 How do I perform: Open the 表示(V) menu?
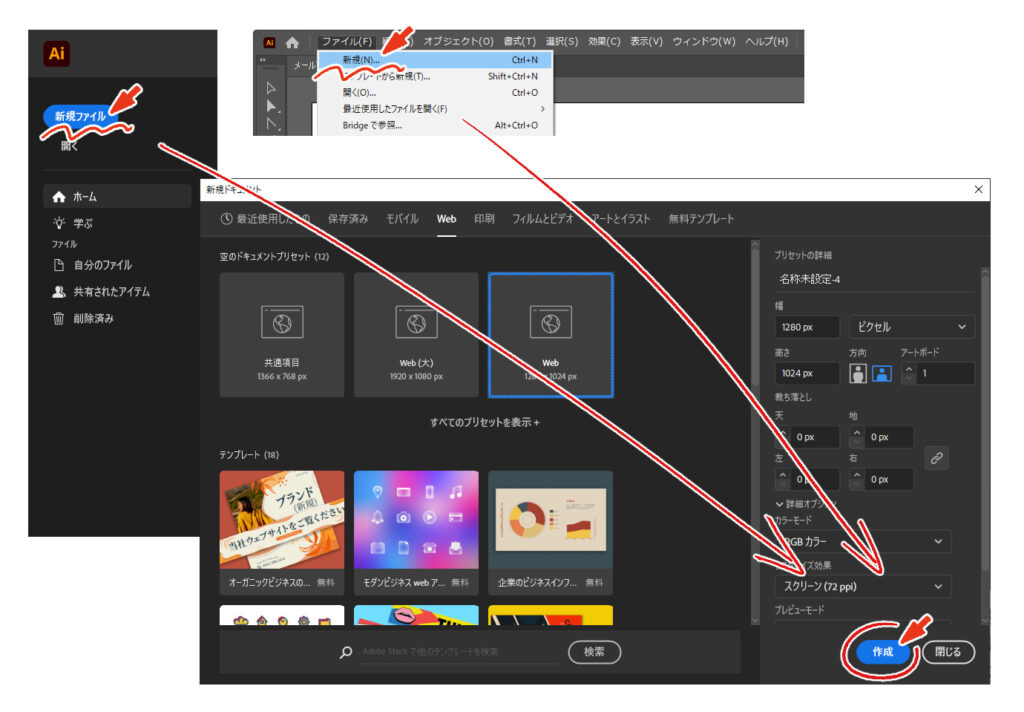pyautogui.click(x=646, y=41)
